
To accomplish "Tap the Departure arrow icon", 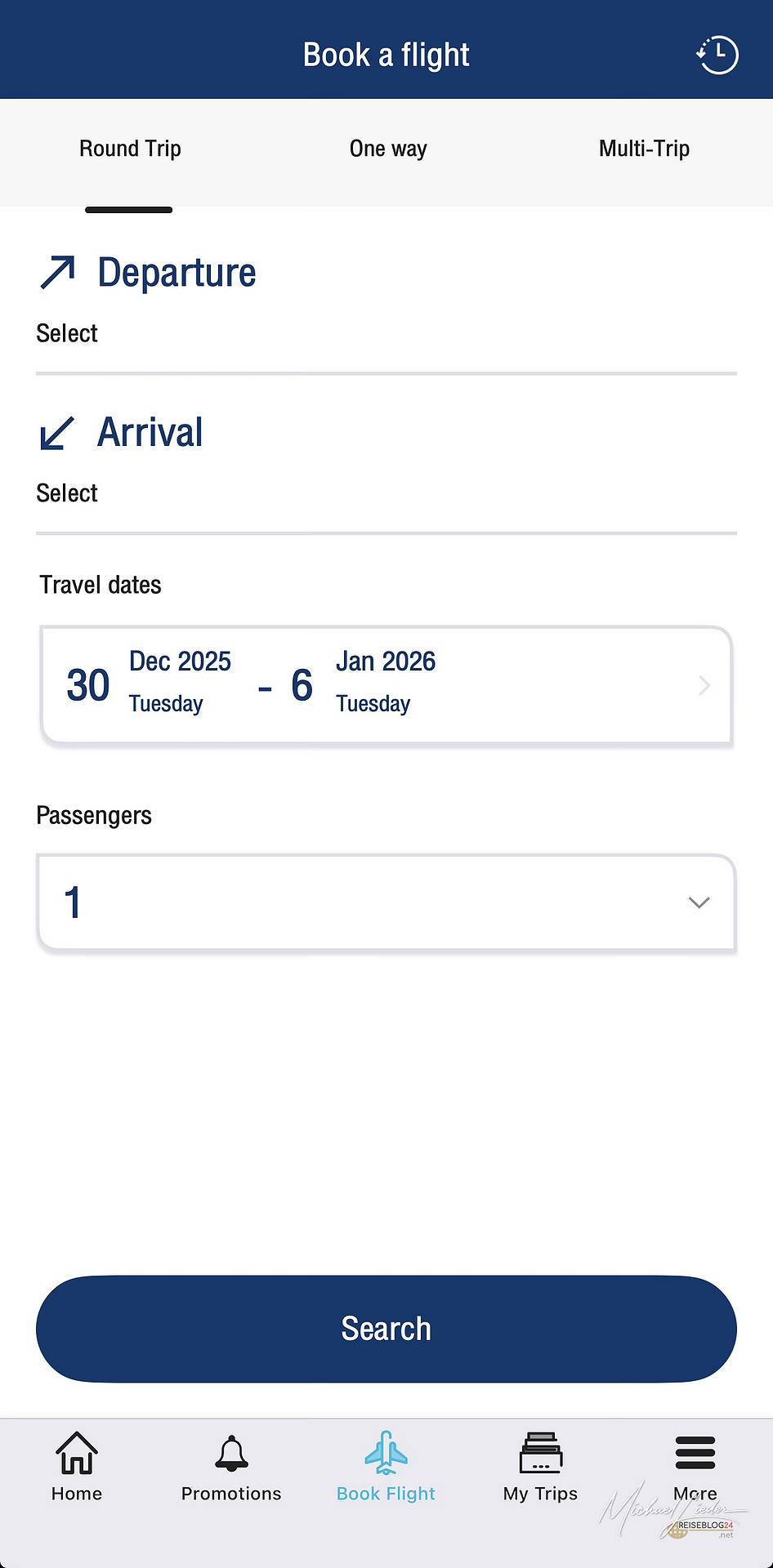I will click(x=57, y=273).
